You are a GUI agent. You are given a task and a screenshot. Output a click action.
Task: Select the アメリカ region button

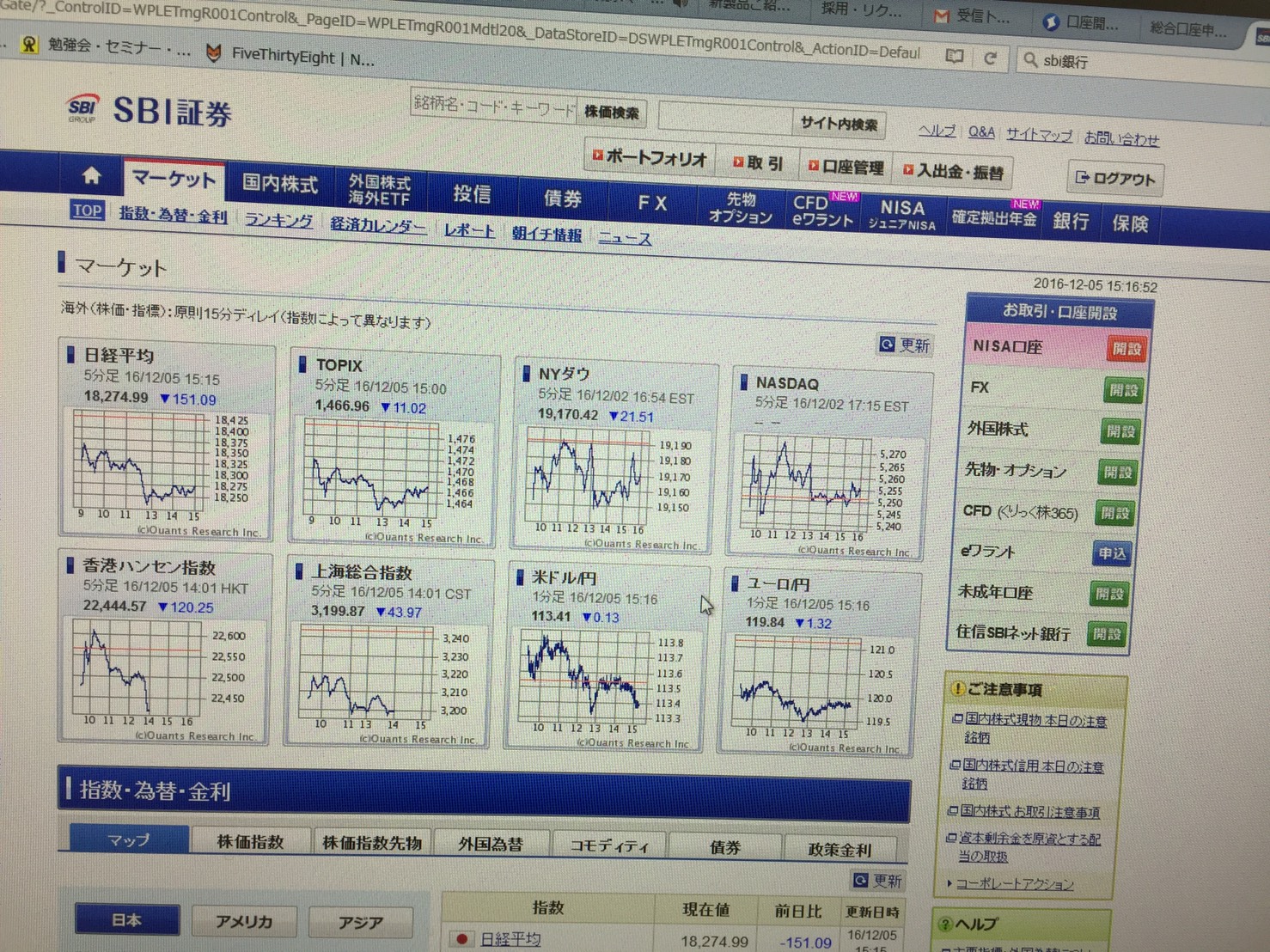click(244, 921)
